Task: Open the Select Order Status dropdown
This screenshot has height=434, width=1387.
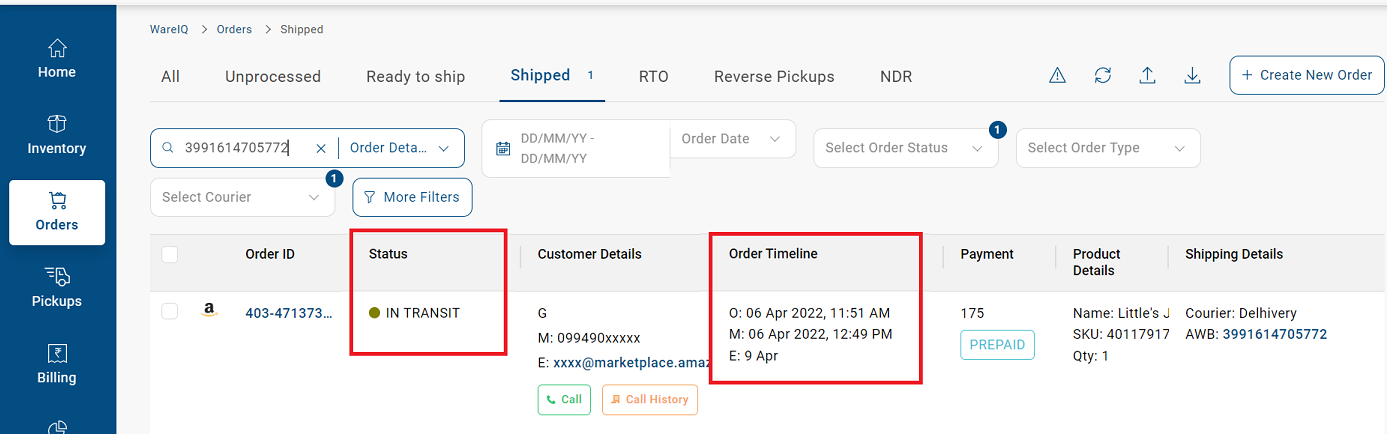Action: point(905,148)
